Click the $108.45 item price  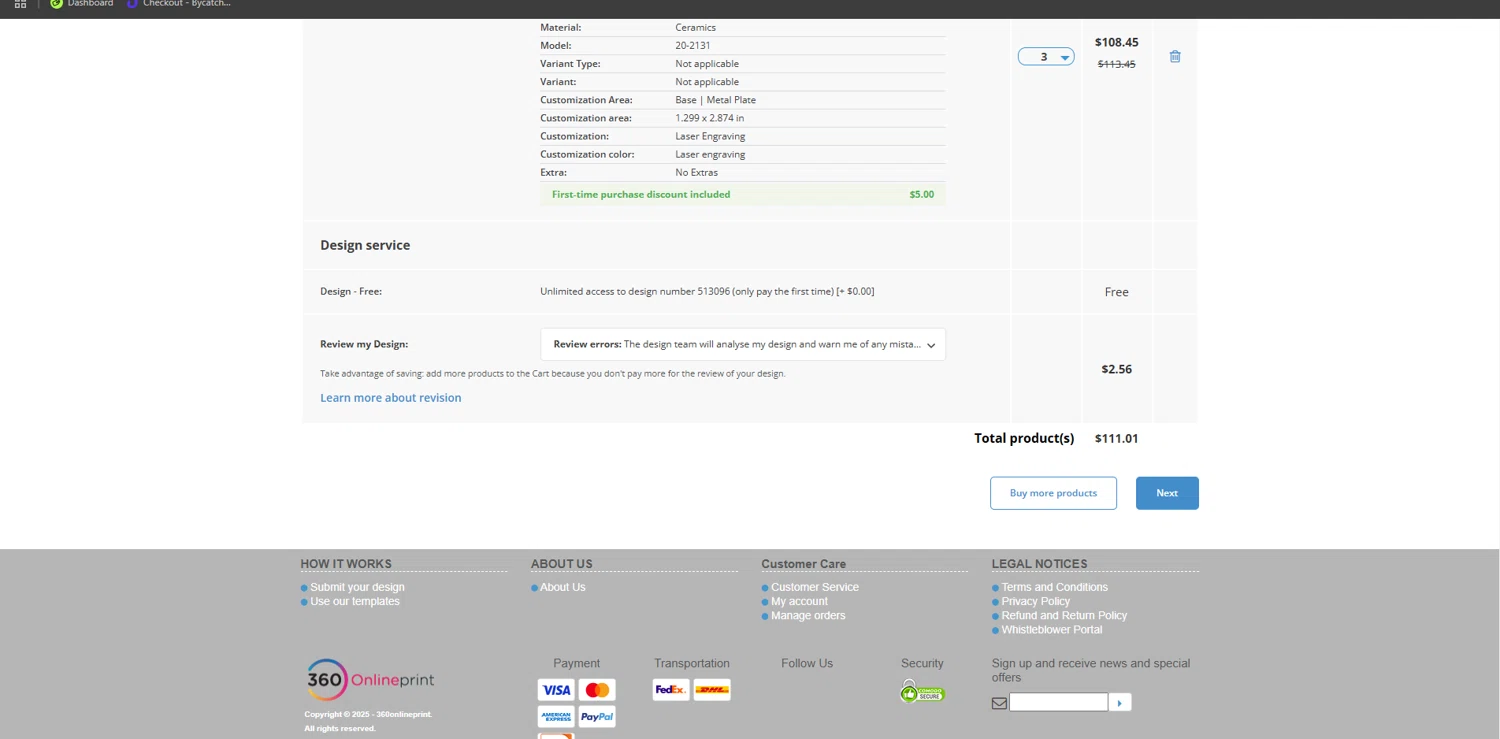[x=1117, y=42]
